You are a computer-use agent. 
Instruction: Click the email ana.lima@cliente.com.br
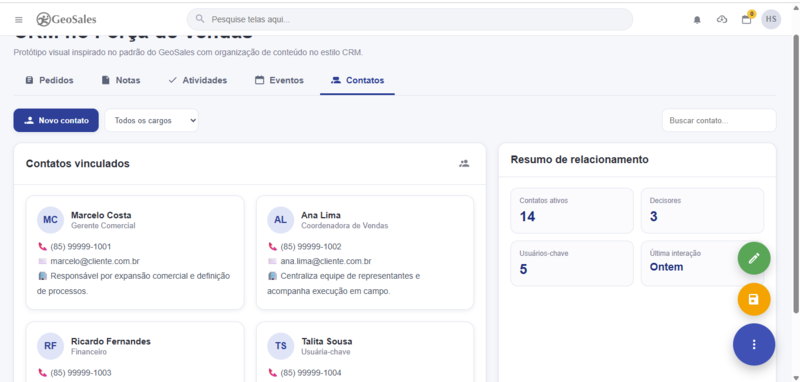(x=326, y=262)
